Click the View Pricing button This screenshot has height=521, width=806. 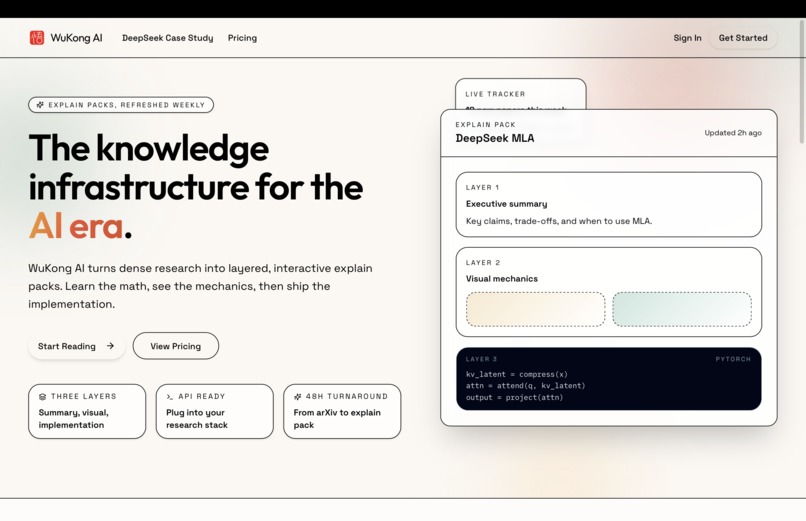pos(176,346)
